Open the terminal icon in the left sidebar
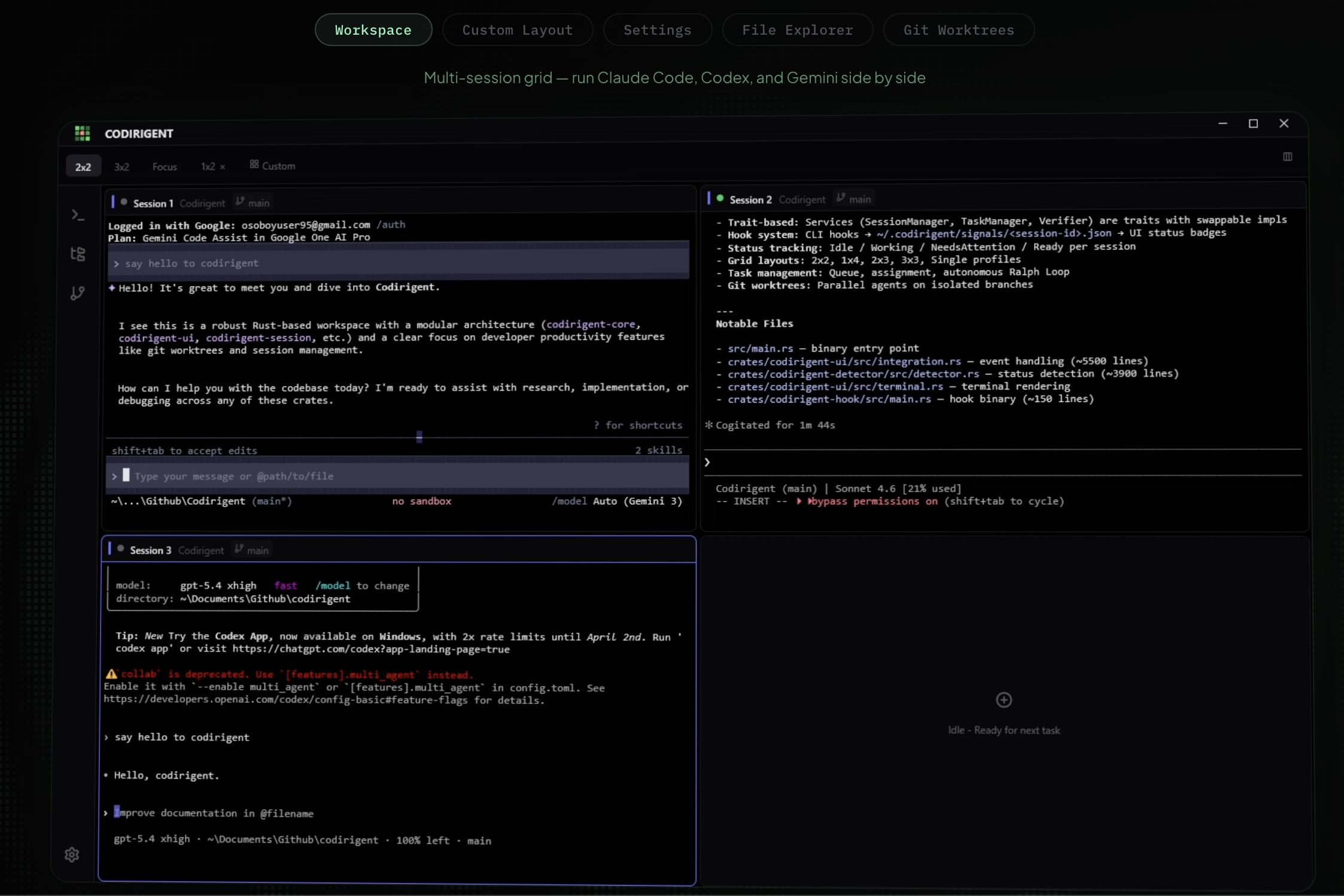 pyautogui.click(x=77, y=214)
